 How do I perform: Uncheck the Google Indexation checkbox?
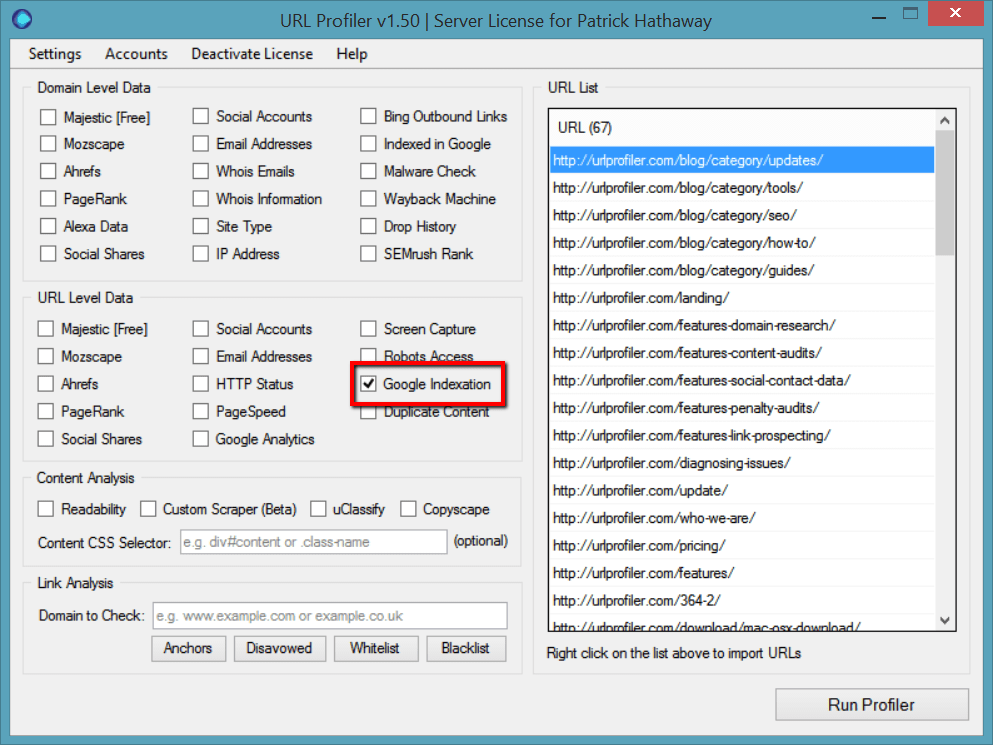click(x=368, y=384)
